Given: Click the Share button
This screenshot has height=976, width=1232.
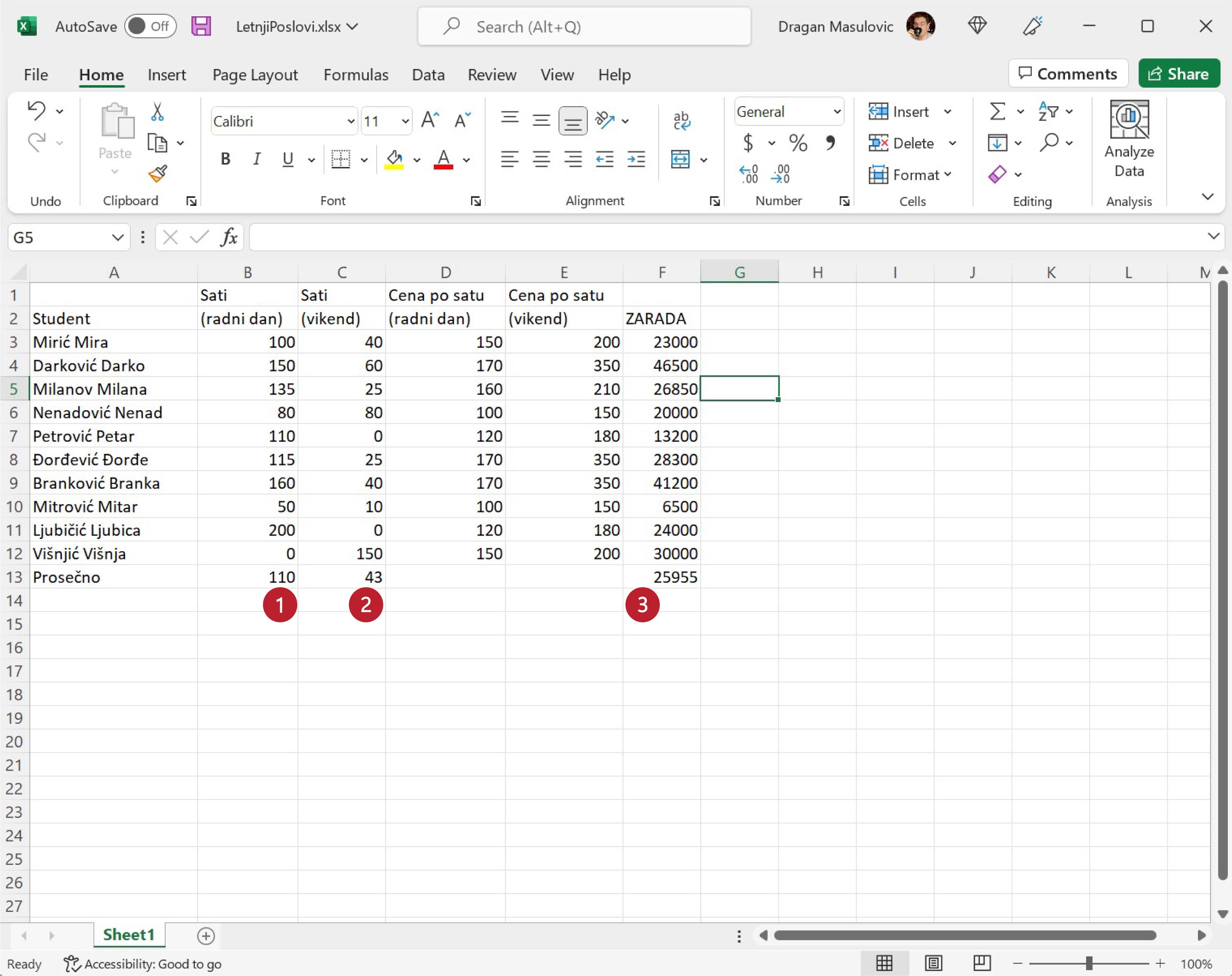Looking at the screenshot, I should (1178, 74).
